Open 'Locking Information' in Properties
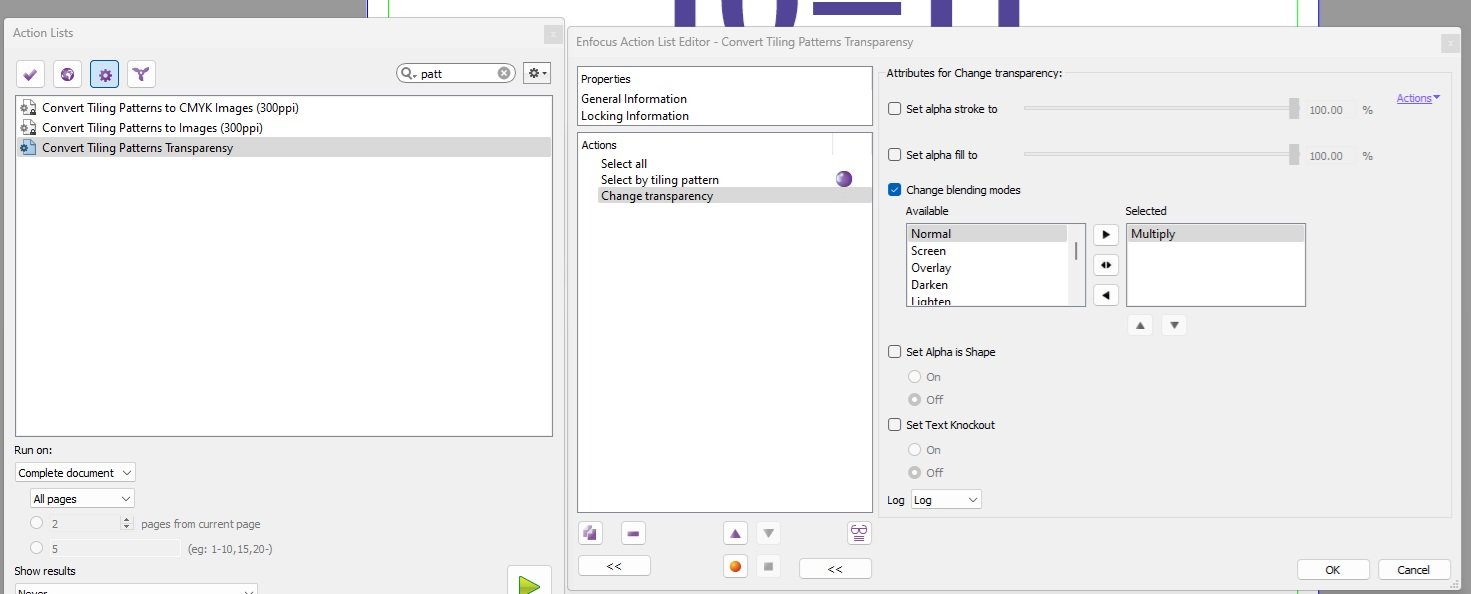1471x594 pixels. click(635, 116)
